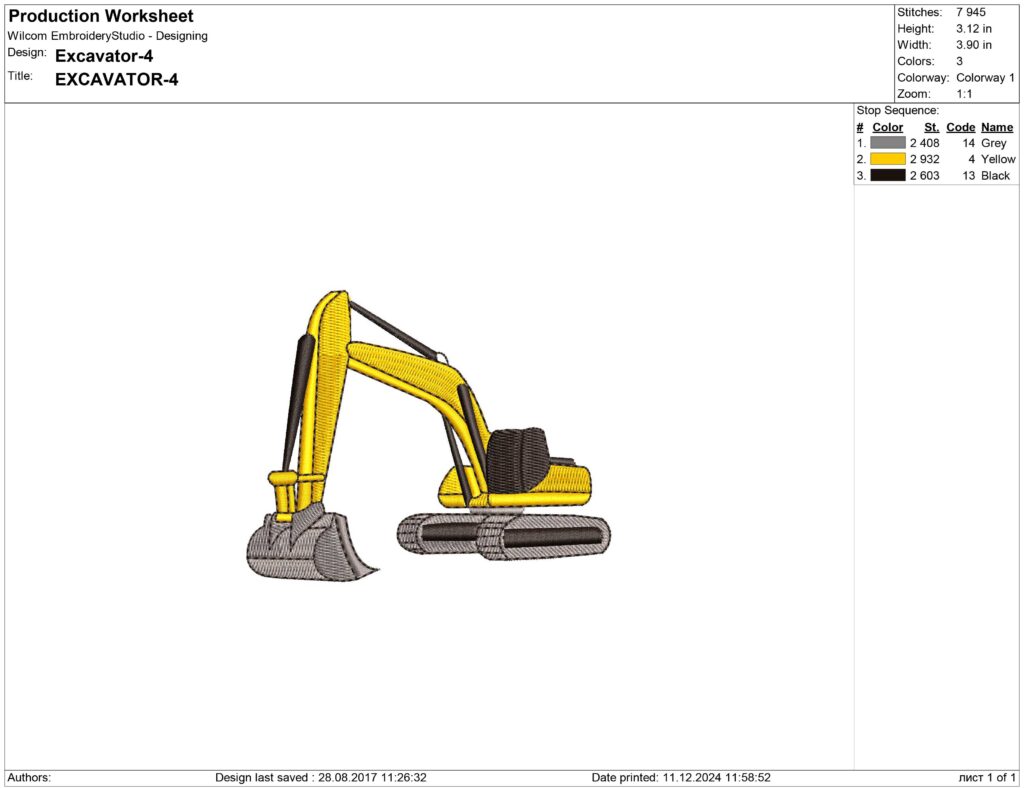Select the Yellow color swatch in Stop Sequence

point(888,159)
